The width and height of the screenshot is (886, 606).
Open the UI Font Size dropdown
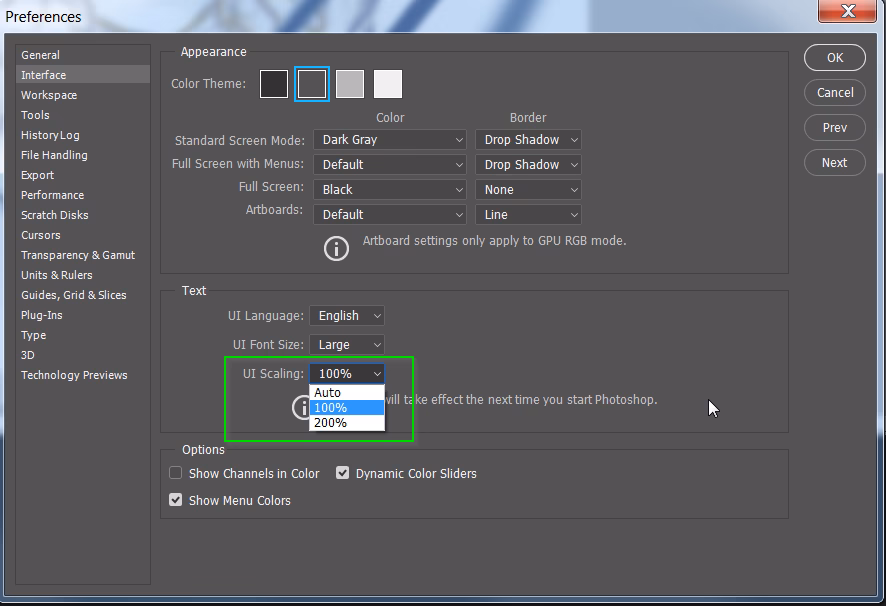coord(347,344)
